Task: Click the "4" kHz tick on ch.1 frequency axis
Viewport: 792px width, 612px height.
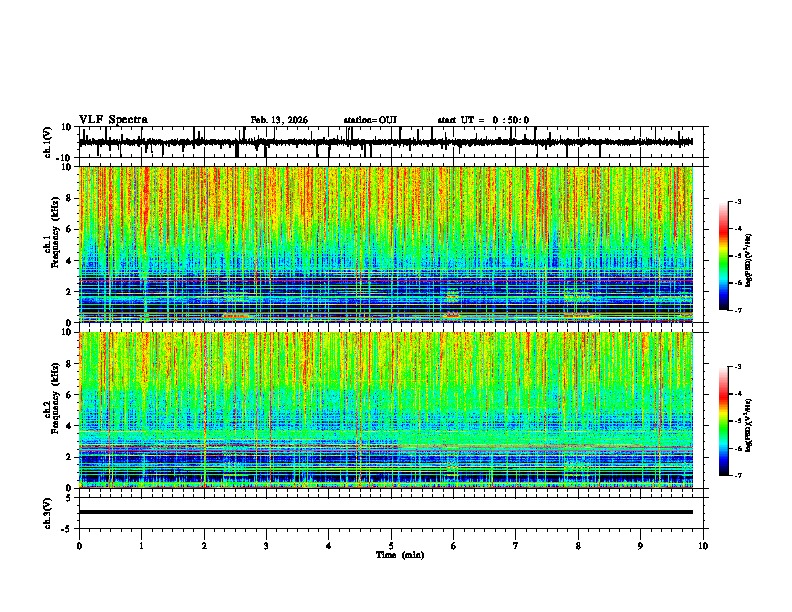Action: pos(69,261)
